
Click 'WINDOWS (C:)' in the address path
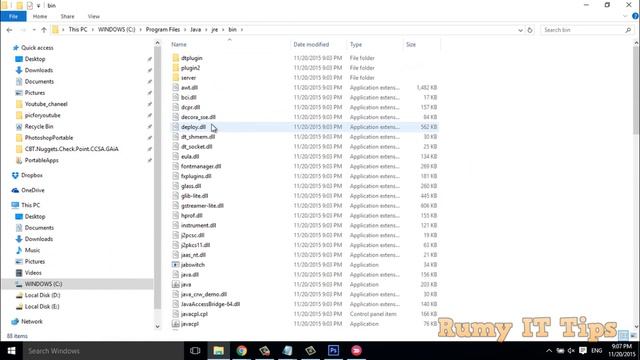[116, 30]
